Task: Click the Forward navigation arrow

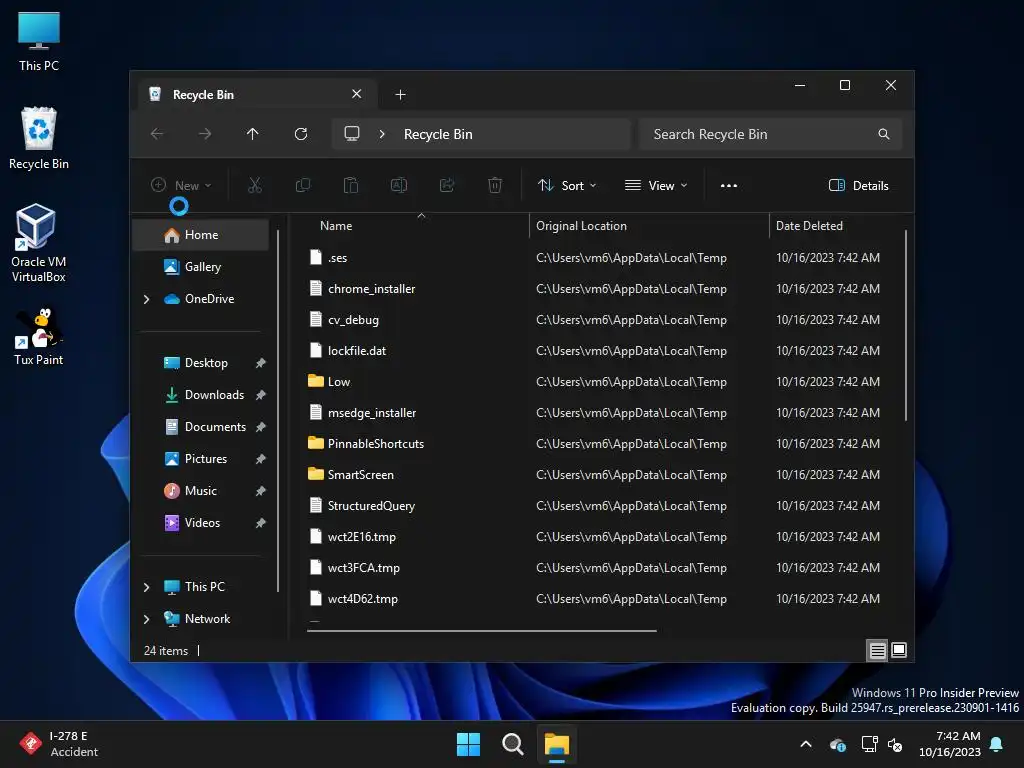Action: pyautogui.click(x=205, y=134)
